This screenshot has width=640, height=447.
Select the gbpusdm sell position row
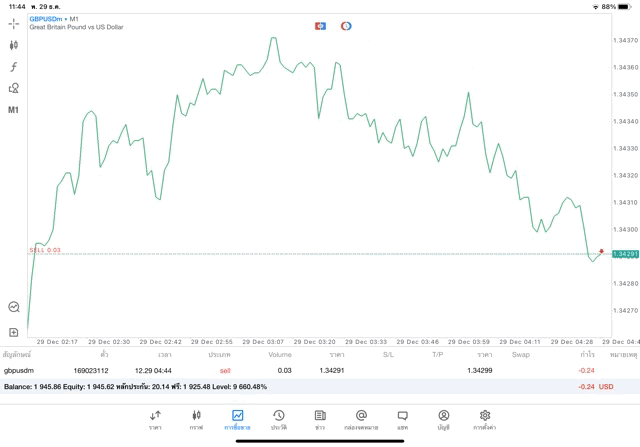(300, 370)
